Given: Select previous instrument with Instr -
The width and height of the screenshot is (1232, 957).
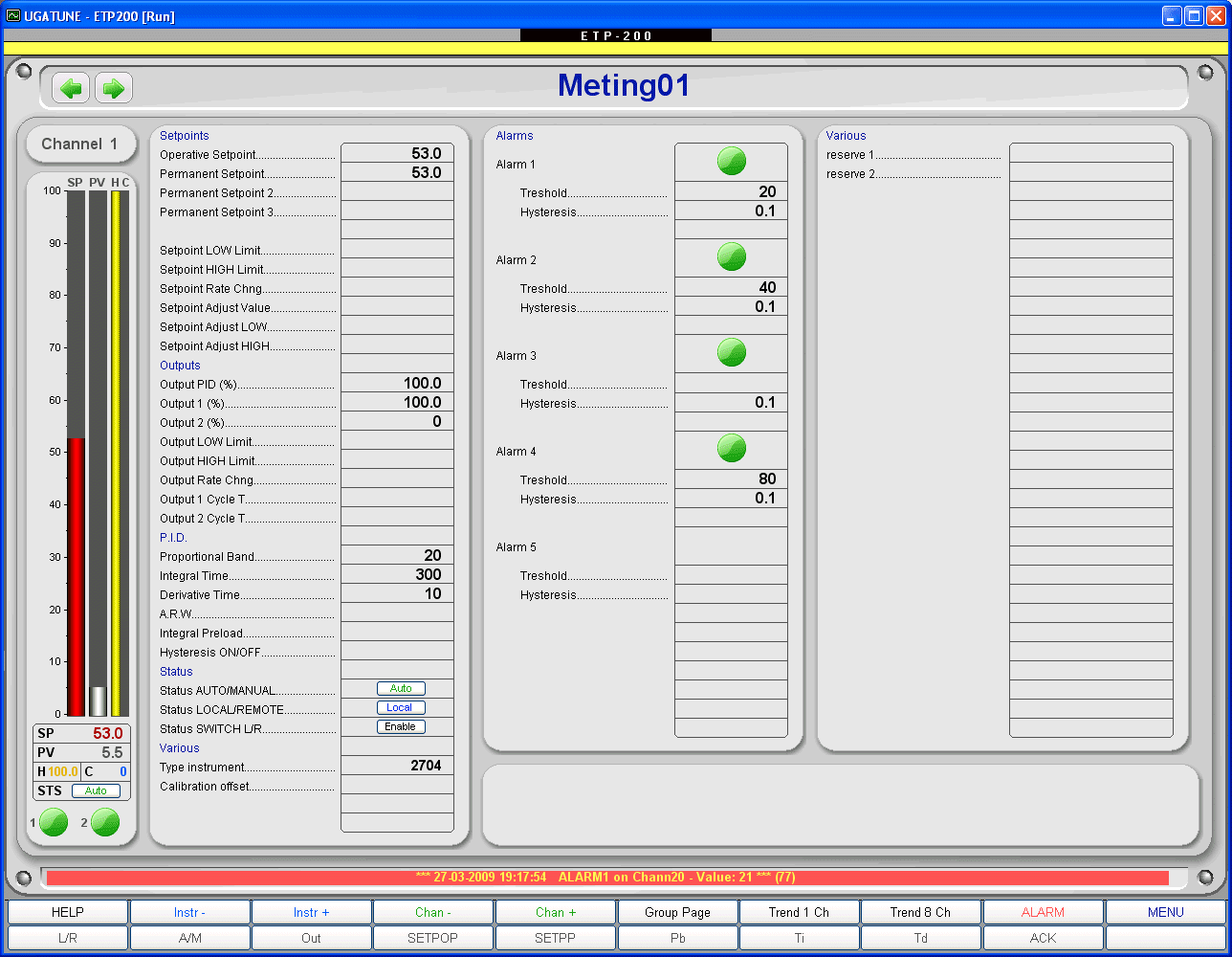Looking at the screenshot, I should (x=189, y=912).
